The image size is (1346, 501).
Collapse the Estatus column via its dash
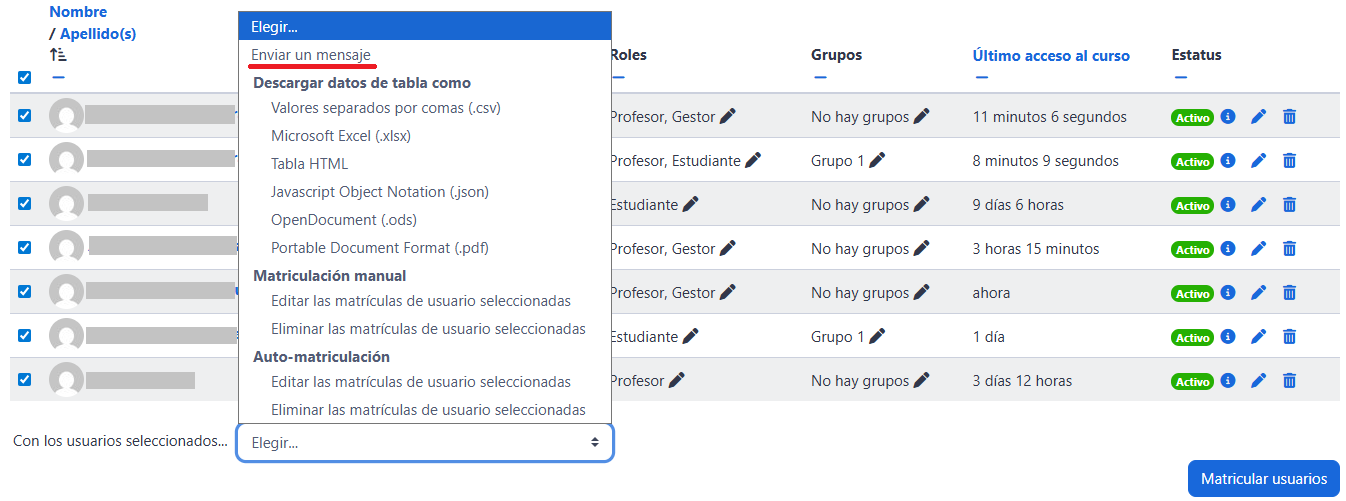(x=1180, y=77)
